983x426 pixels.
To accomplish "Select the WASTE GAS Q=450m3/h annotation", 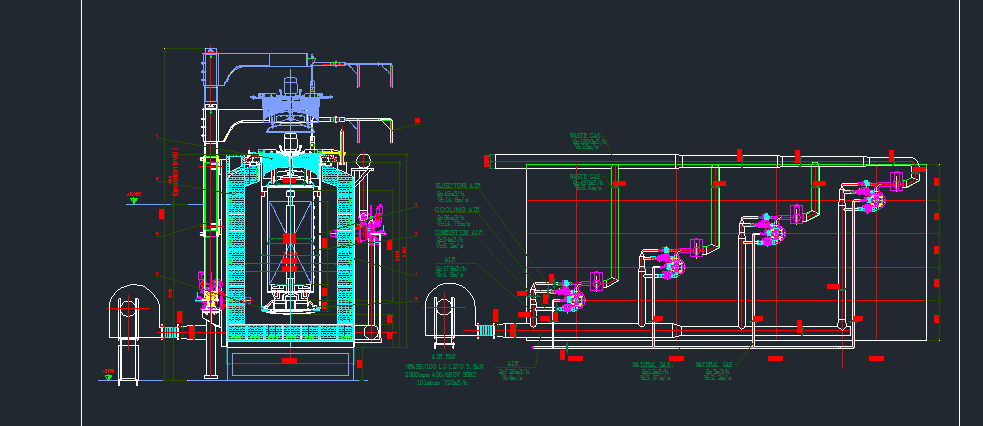I will tap(589, 182).
